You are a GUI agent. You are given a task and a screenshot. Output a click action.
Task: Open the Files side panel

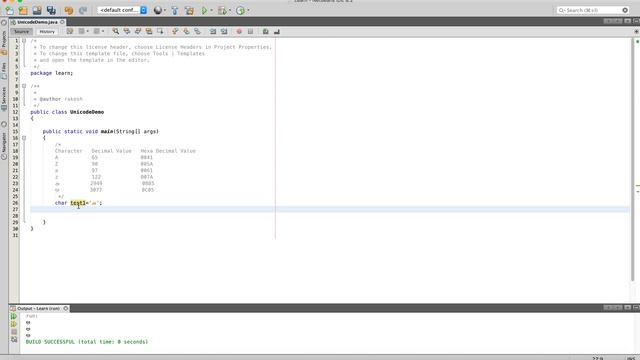(x=4, y=71)
